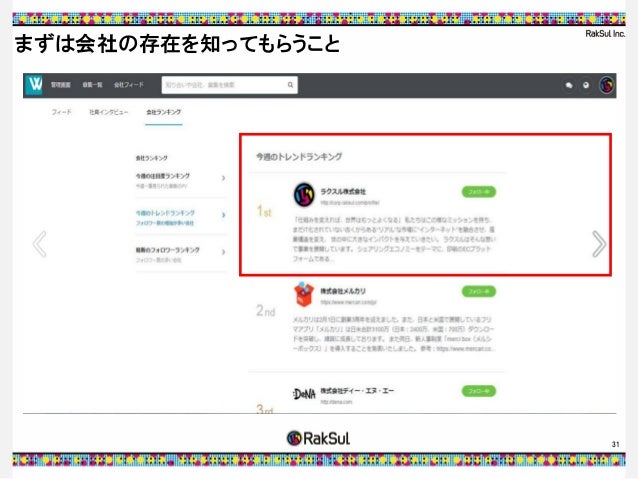Viewport: 638px width, 479px height.
Task: Open 募集一覧 in the top navigation
Action: [92, 85]
